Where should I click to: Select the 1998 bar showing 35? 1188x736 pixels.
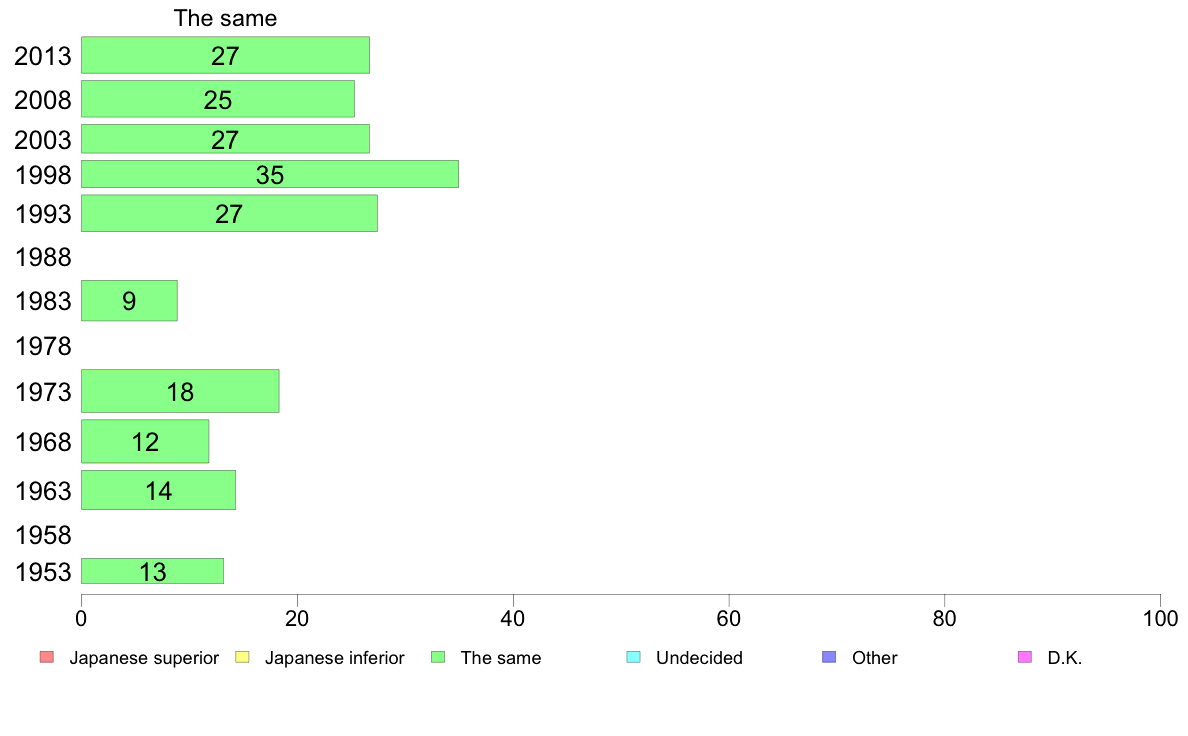coord(270,174)
